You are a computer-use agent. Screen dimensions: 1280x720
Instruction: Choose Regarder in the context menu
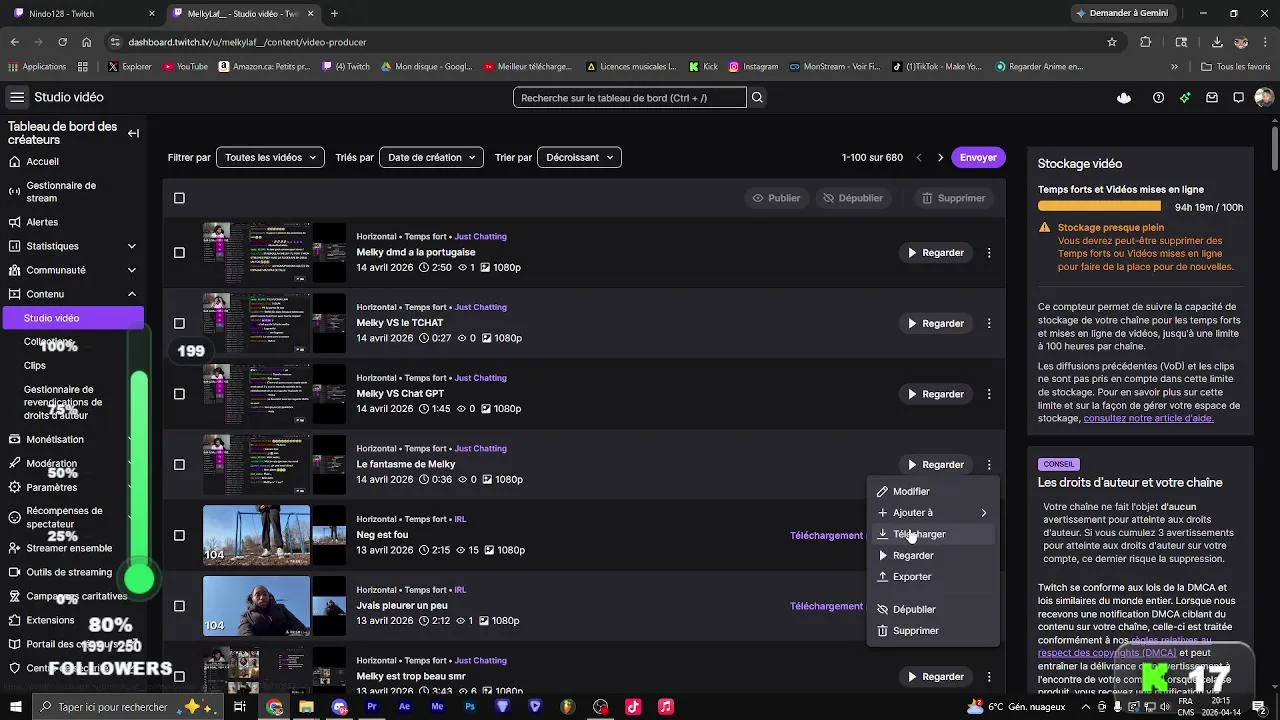pos(932,555)
